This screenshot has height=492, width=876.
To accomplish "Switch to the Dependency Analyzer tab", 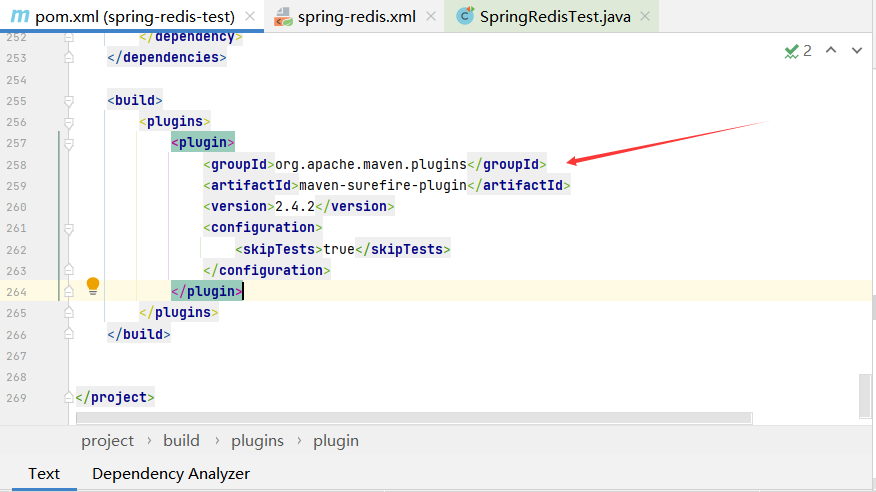I will [x=171, y=474].
